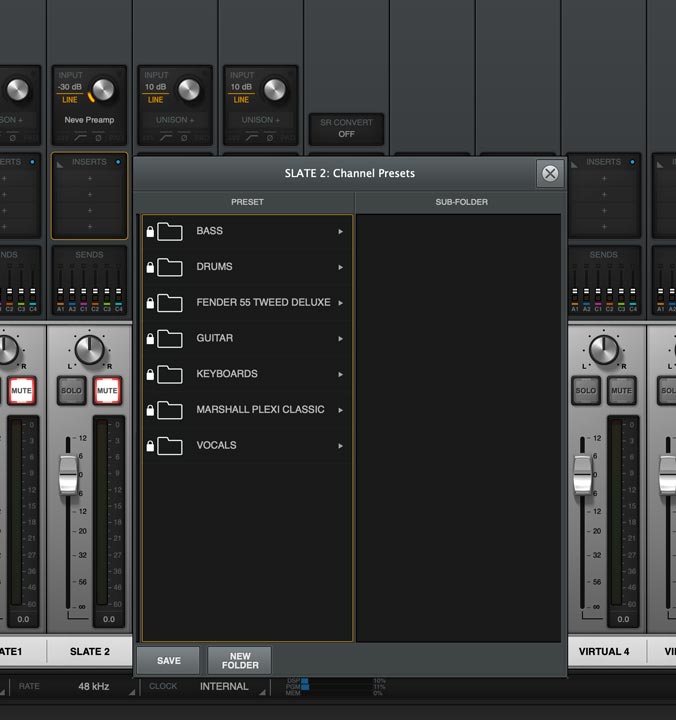Click phase invert icon on channel beside SR CONVERT

tap(270, 138)
